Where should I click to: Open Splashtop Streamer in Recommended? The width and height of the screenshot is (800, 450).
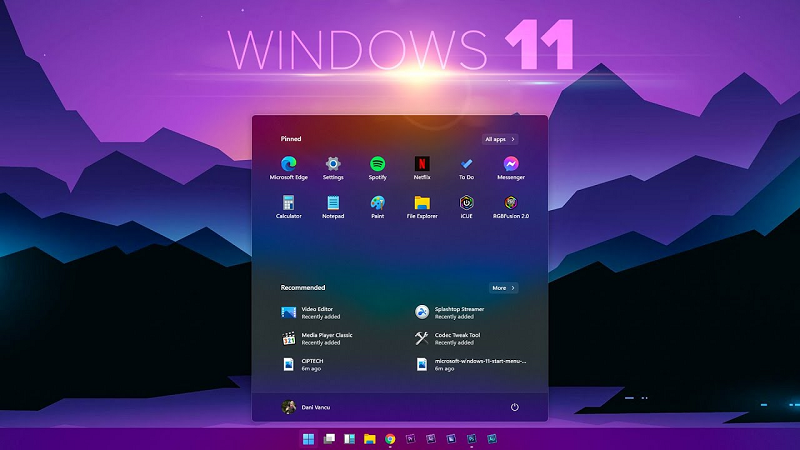click(449, 313)
